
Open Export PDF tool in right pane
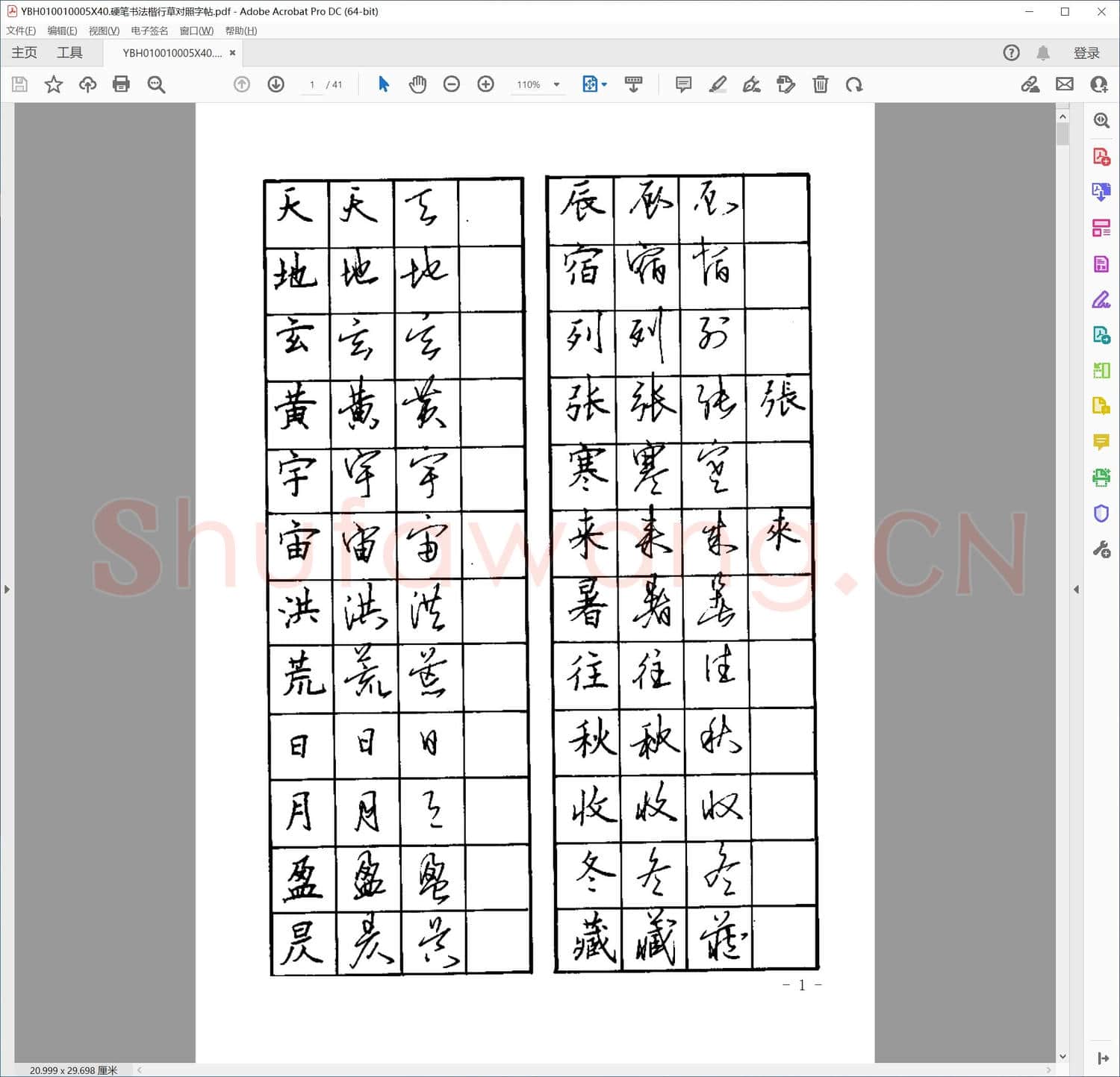pos(1101,192)
